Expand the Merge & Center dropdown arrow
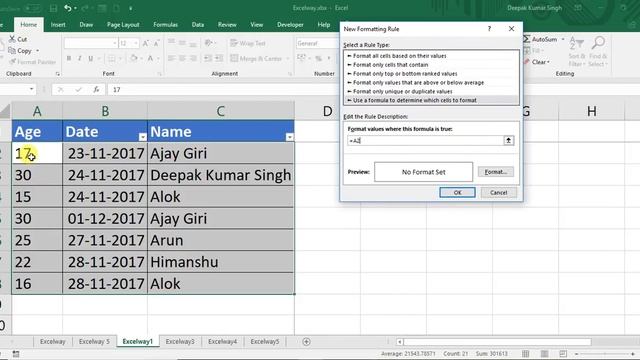 click(x=287, y=59)
